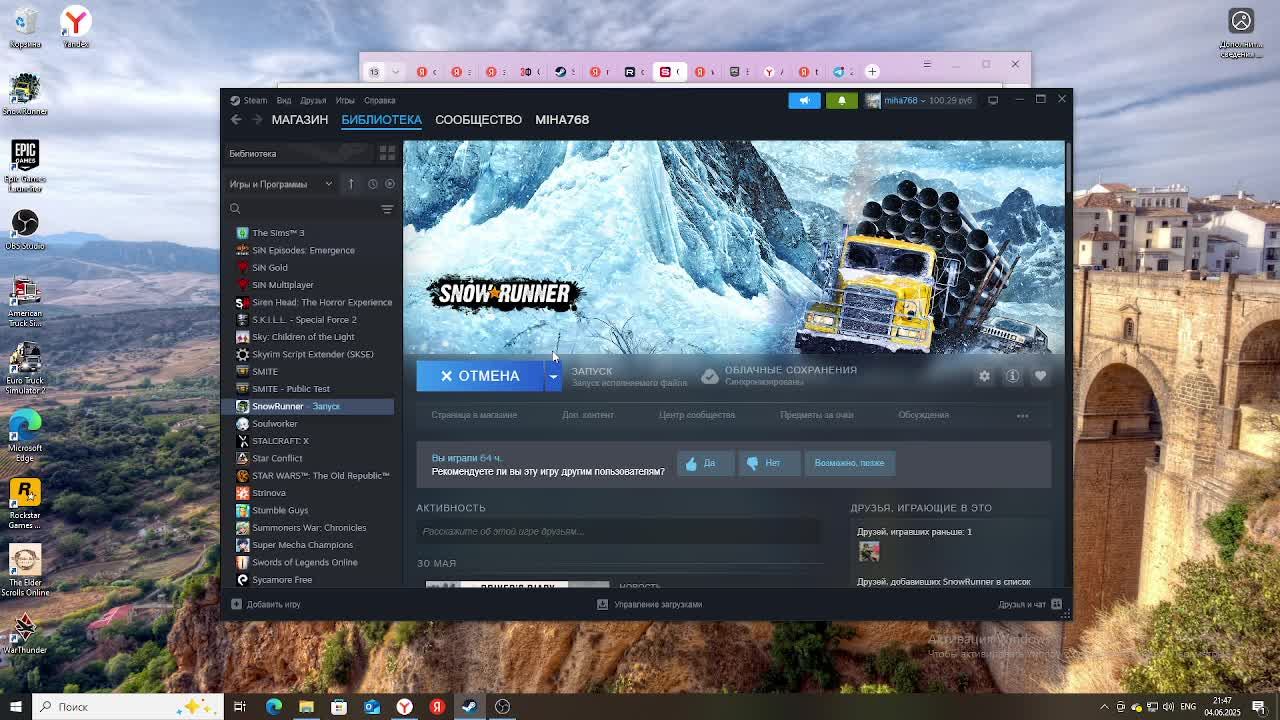Open the Windows Start menu
The width and height of the screenshot is (1280, 720).
15,707
